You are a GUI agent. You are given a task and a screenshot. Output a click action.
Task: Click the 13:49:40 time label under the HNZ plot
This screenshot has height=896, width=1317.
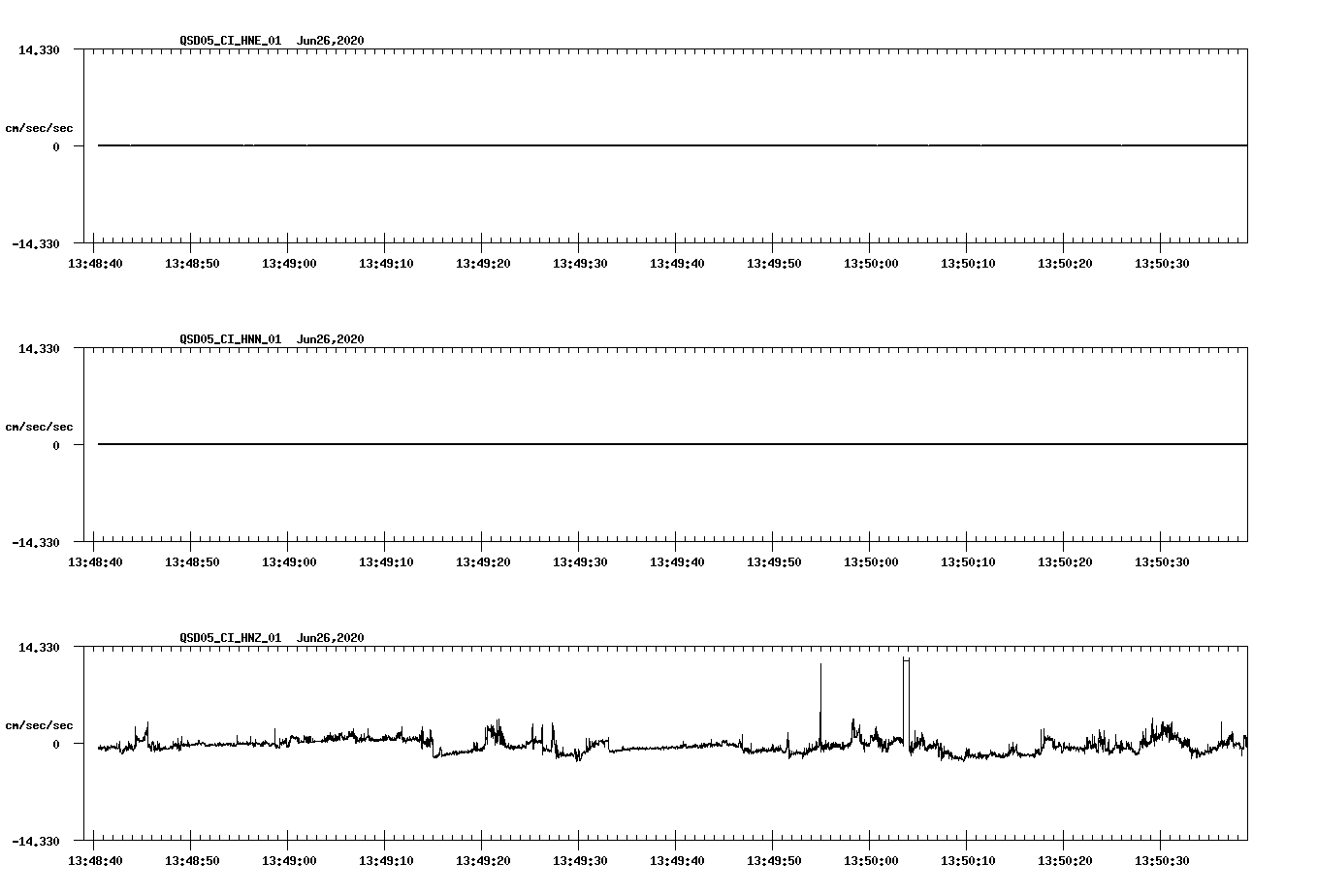coord(677,861)
